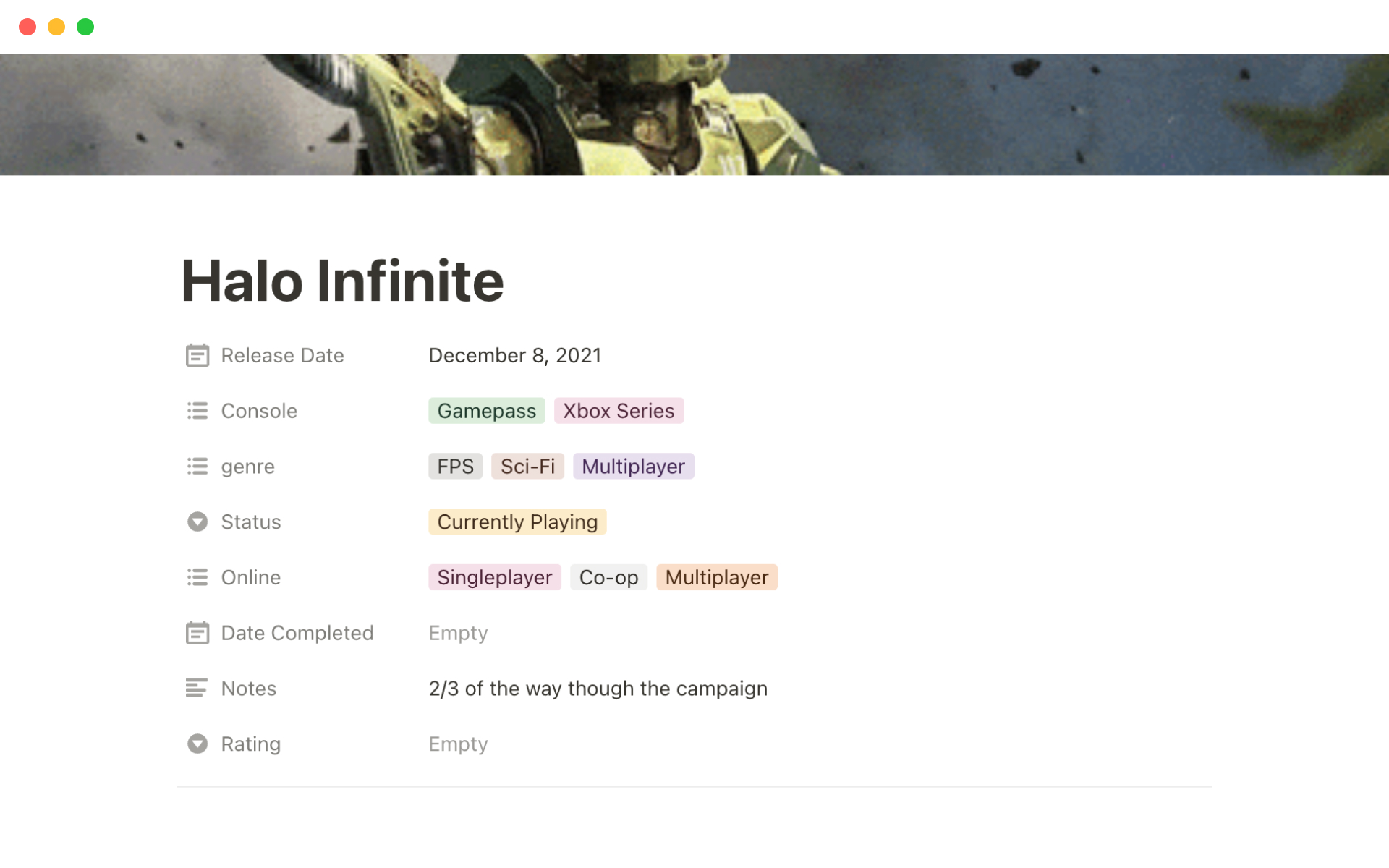Viewport: 1389px width, 868px height.
Task: Edit the Notes campaign progress text
Action: click(x=598, y=688)
